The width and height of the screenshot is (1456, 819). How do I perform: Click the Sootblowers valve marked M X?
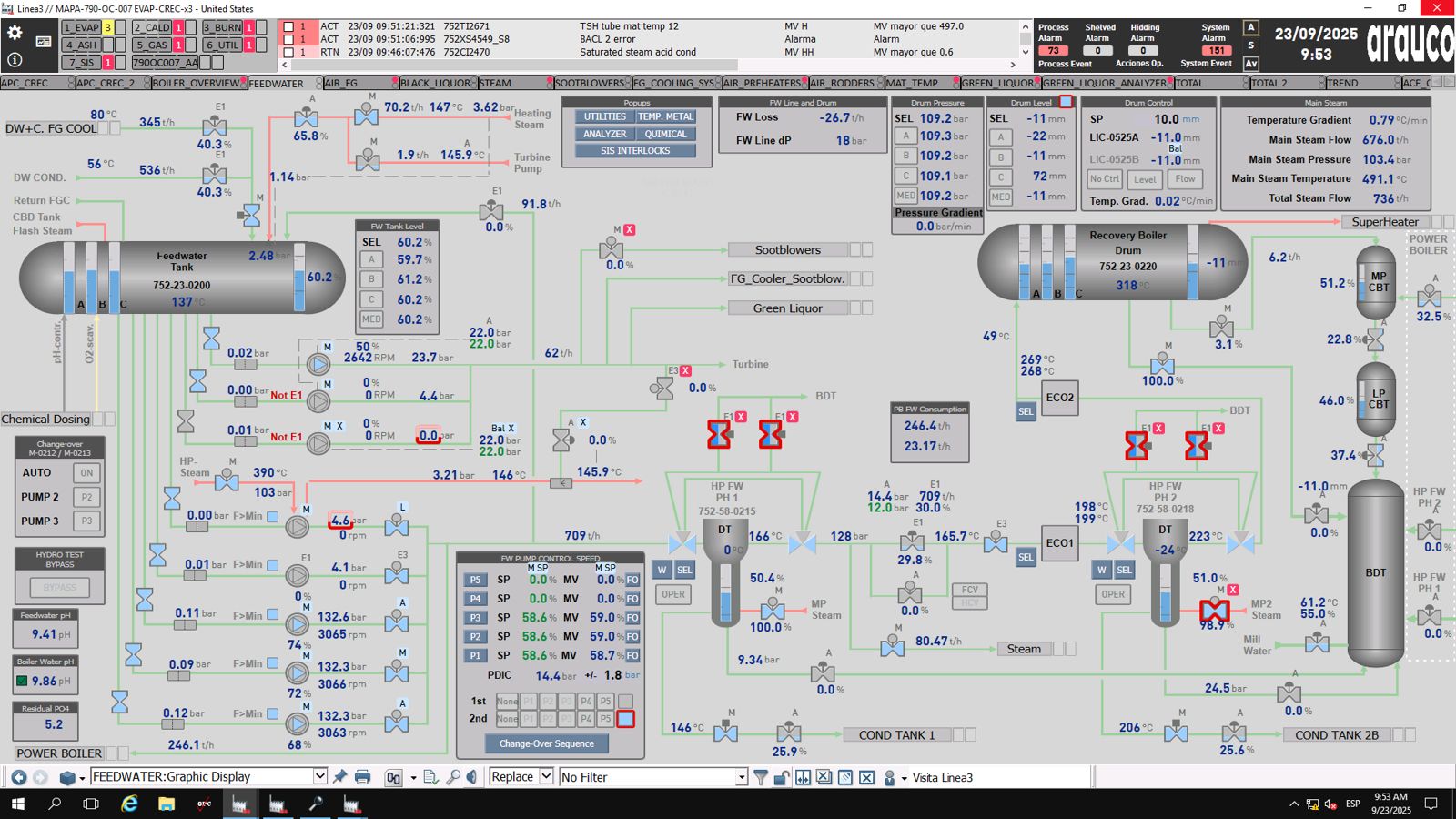click(x=612, y=249)
